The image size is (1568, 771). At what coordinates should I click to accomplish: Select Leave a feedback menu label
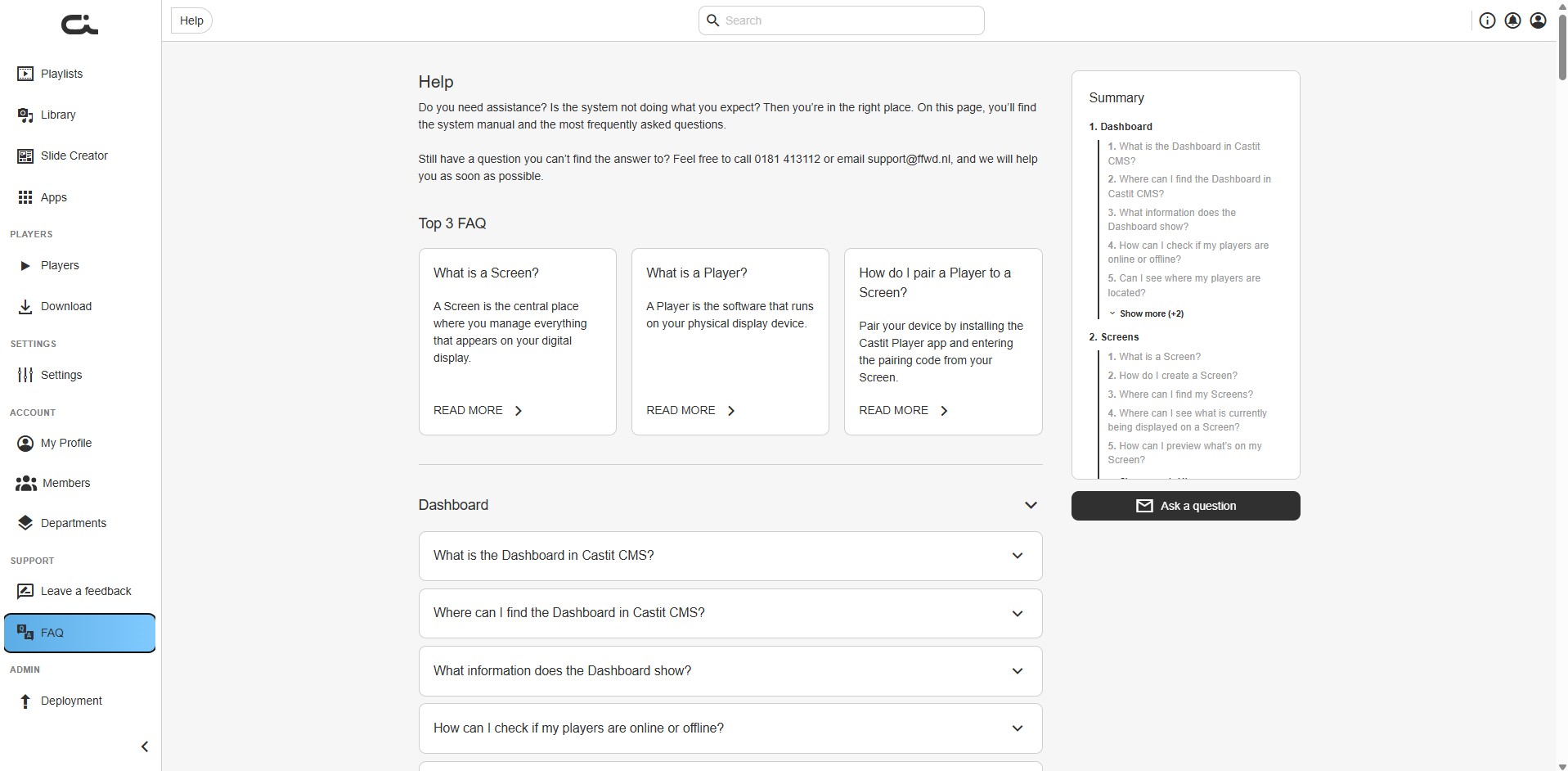click(x=86, y=591)
